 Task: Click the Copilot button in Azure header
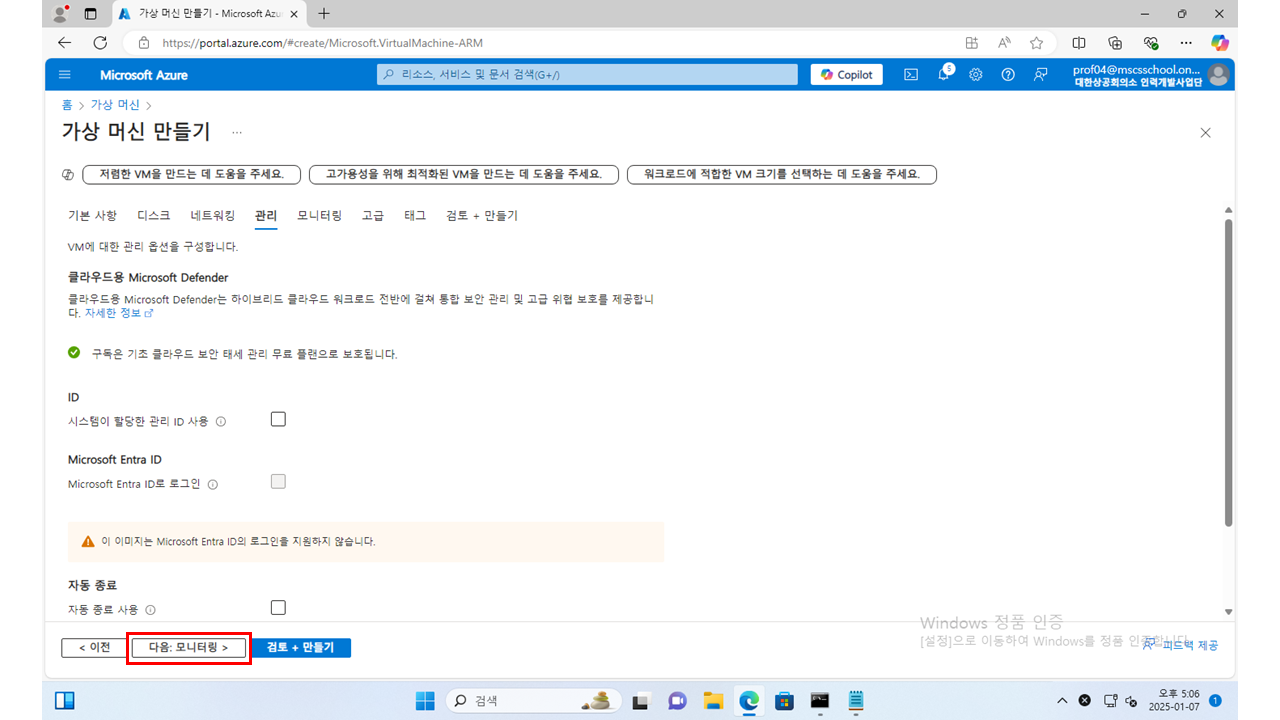847,75
